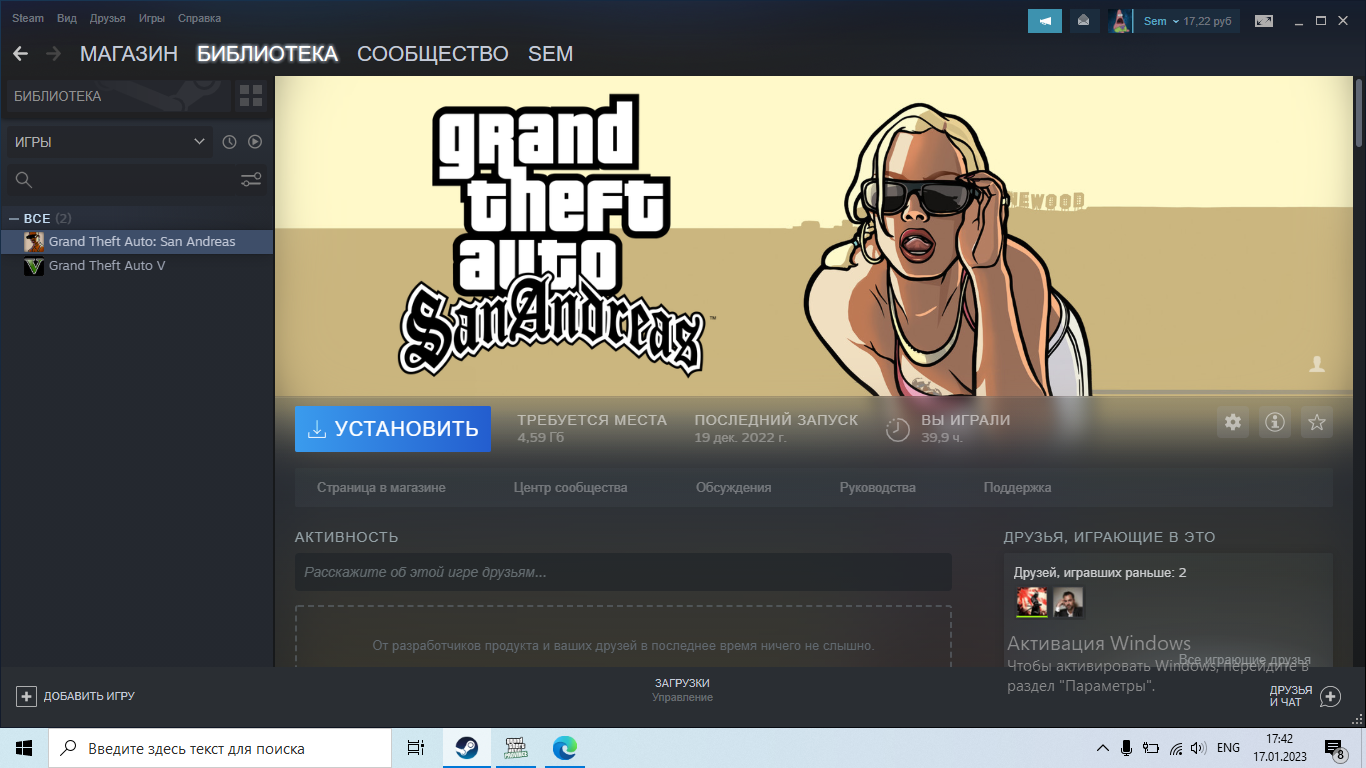Screen dimensions: 1366x768
Task: Open the Игры menu
Action: (x=152, y=19)
